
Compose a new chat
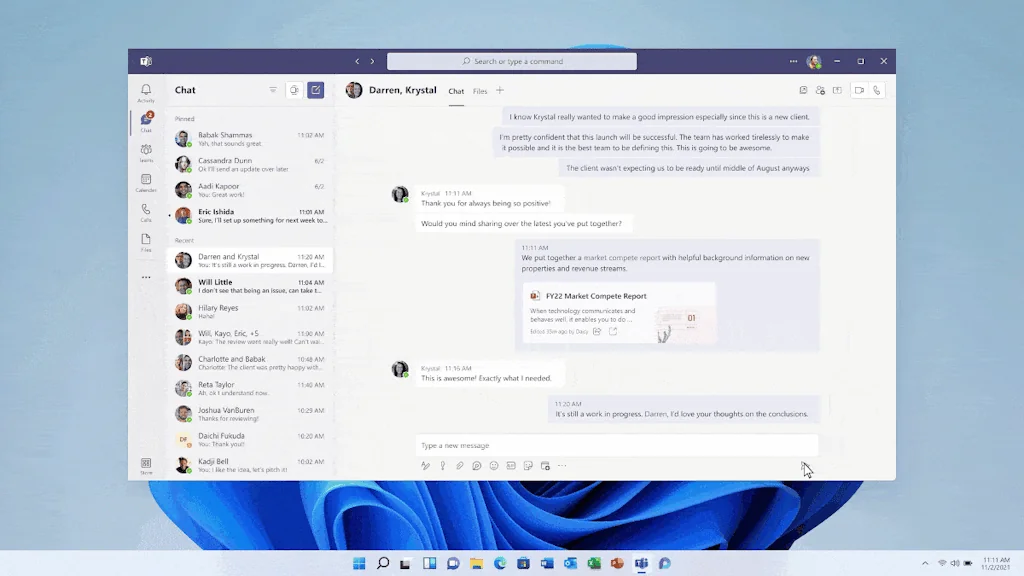coord(315,90)
